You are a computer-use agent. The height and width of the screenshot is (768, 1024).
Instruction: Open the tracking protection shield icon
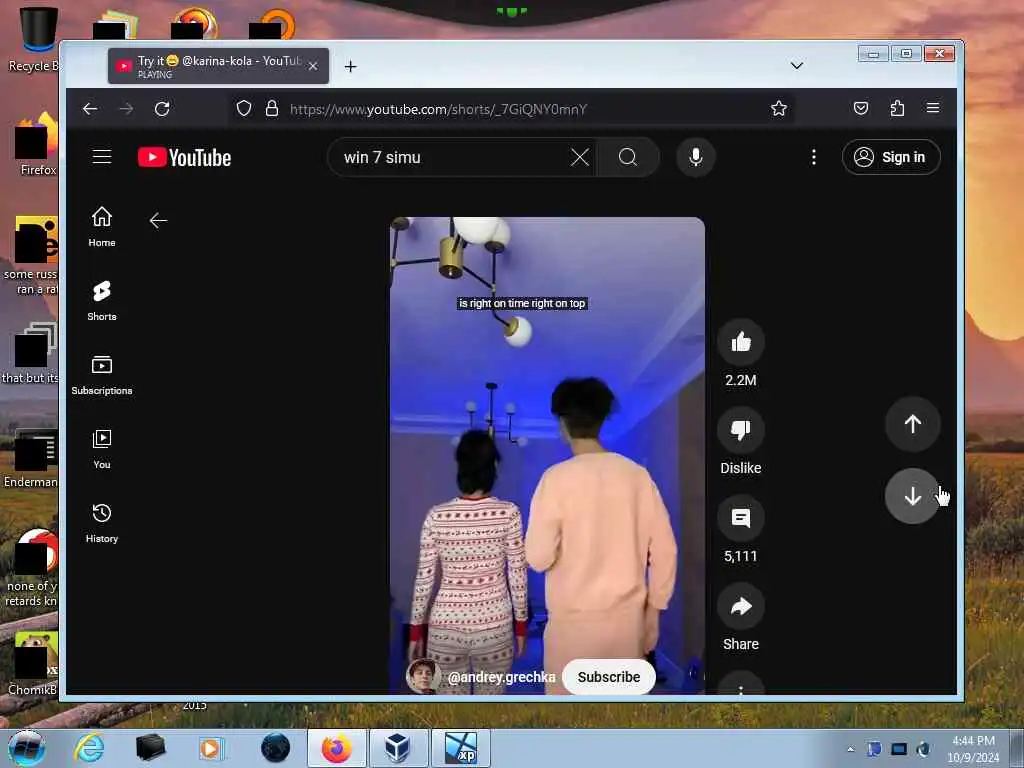click(x=244, y=108)
